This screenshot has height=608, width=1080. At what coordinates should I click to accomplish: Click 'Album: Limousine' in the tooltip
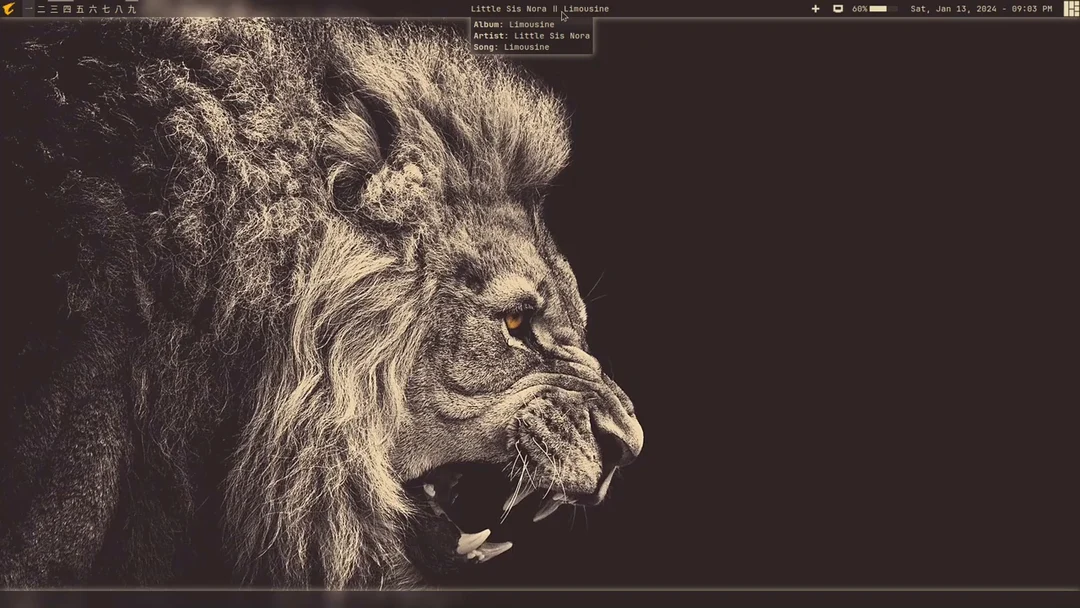[514, 23]
